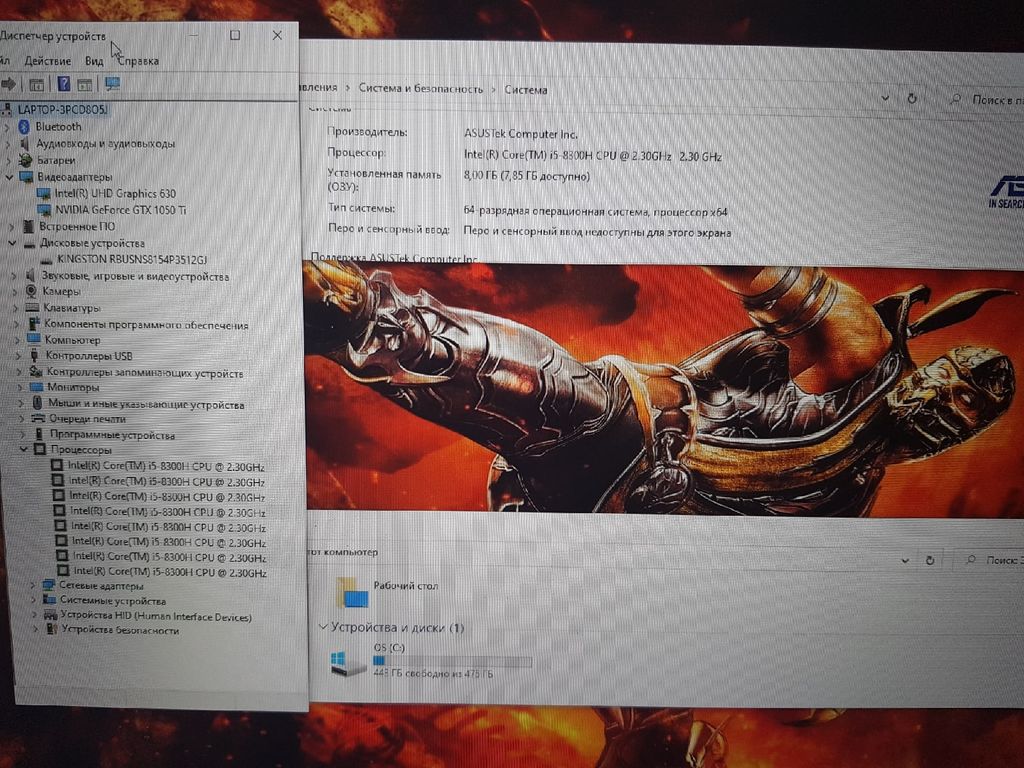Image resolution: width=1024 pixels, height=768 pixels.
Task: Expand the Сетевые адаптеры category
Action: click(x=34, y=586)
